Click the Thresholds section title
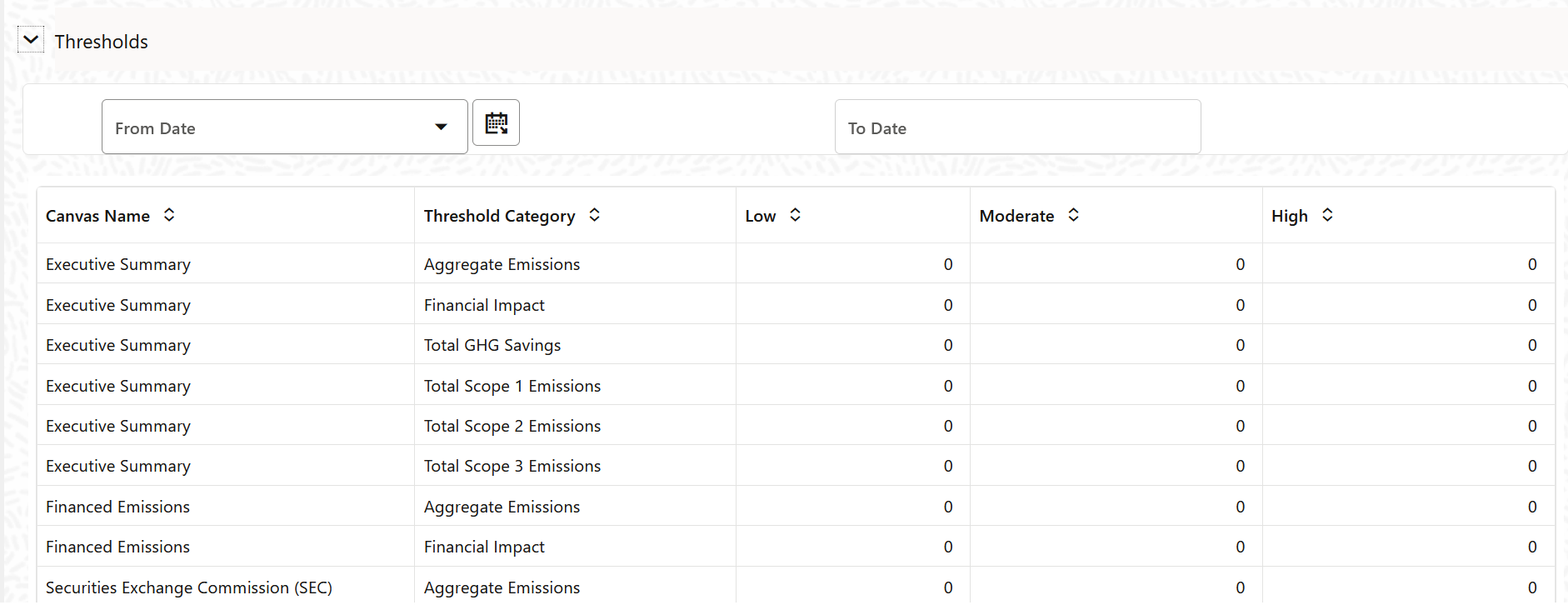The height and width of the screenshot is (605, 1568). click(102, 42)
